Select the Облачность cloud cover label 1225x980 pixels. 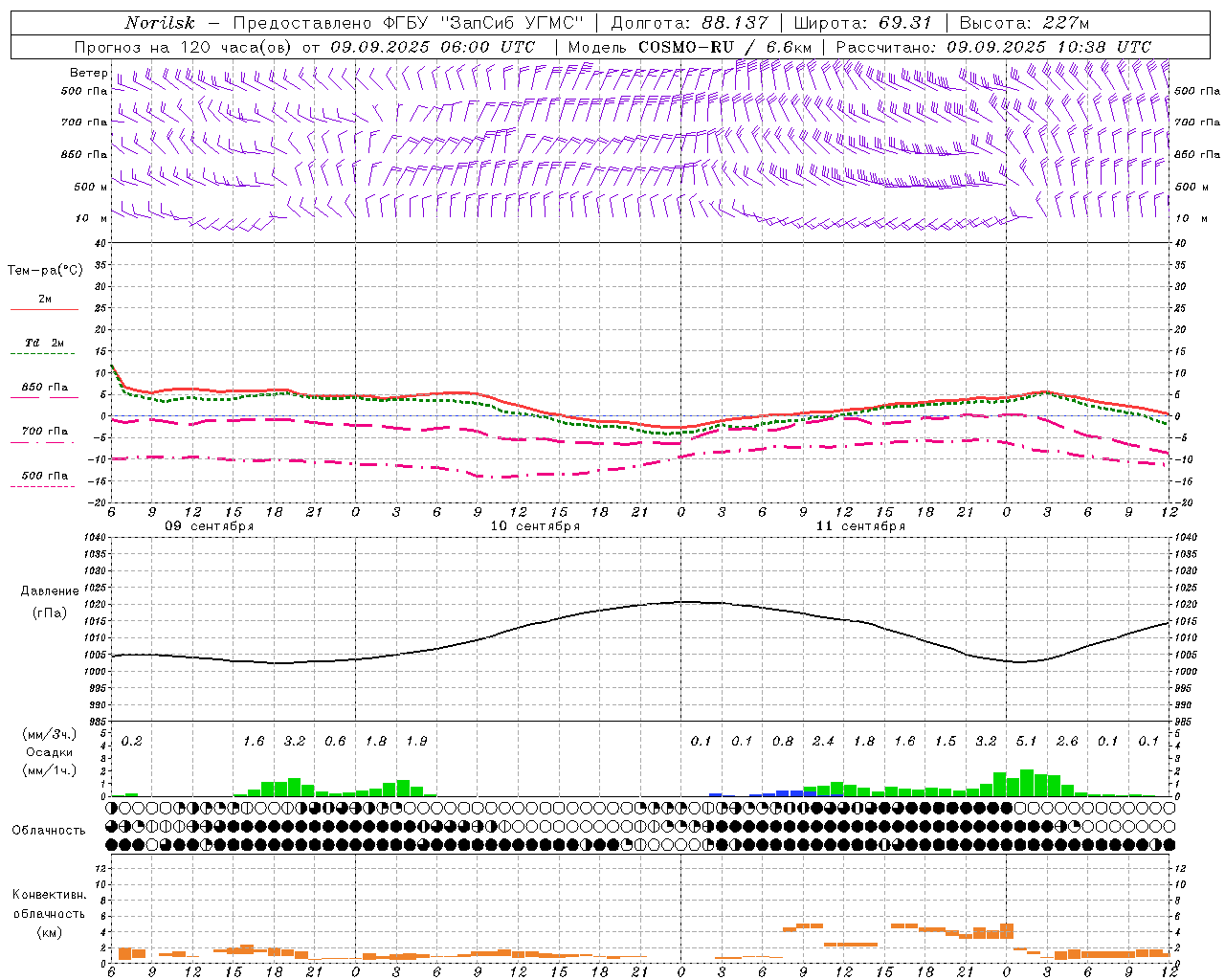click(49, 831)
